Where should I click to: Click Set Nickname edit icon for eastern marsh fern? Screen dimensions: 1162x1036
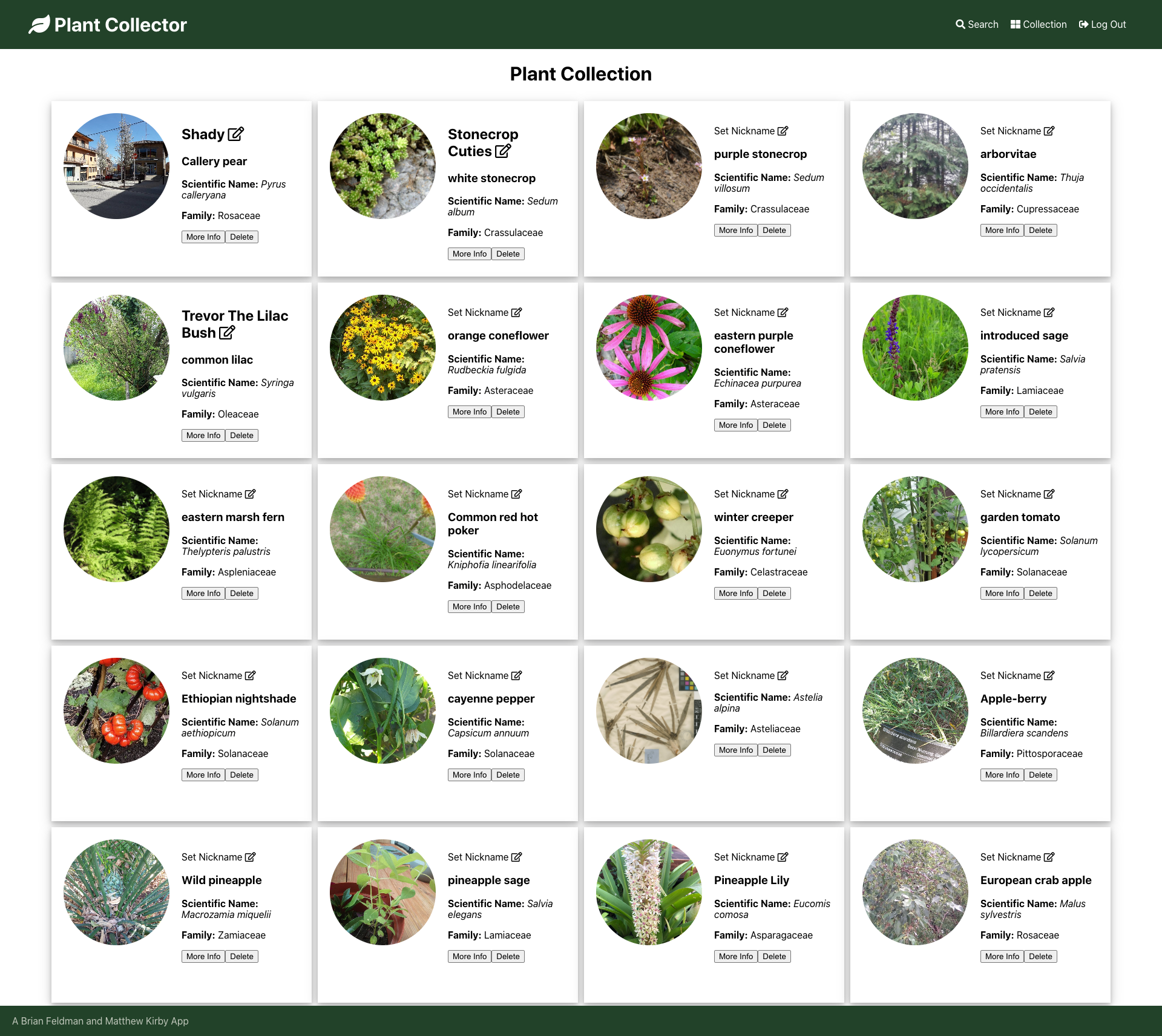(251, 494)
